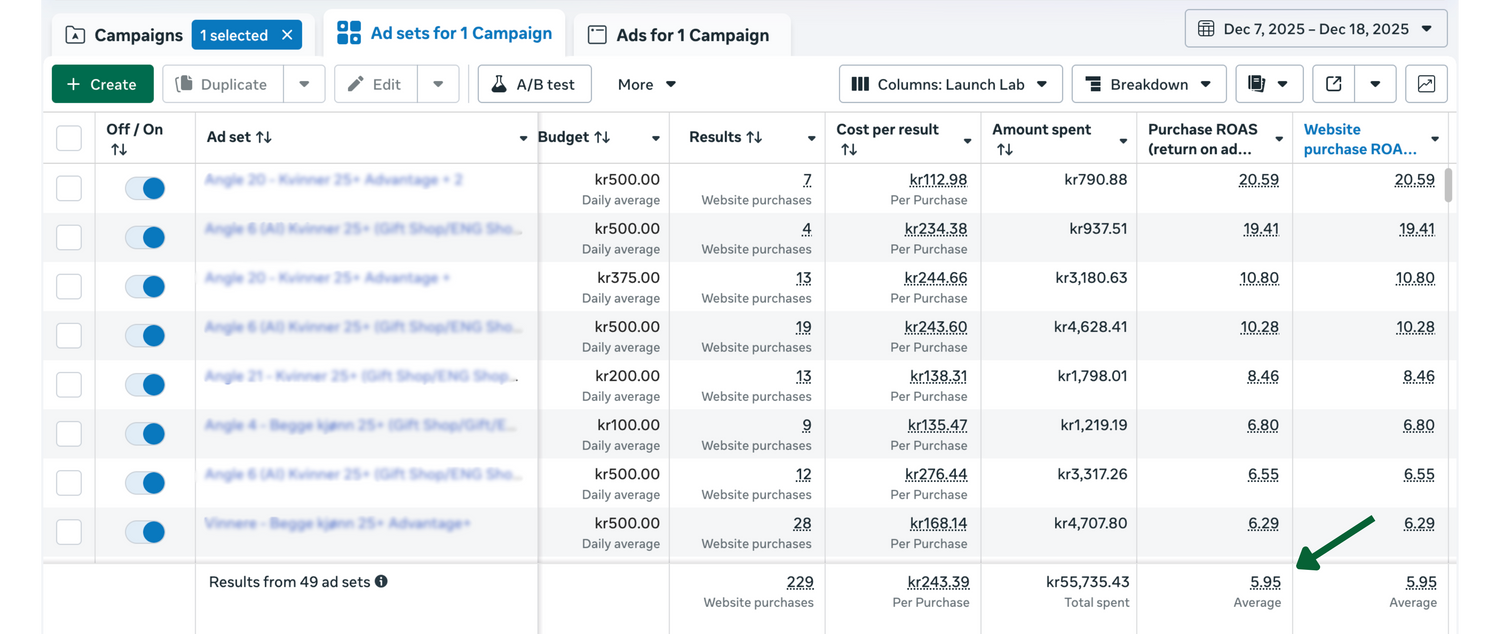Image resolution: width=1500 pixels, height=634 pixels.
Task: Switch to Ads for 1 Campaign tab
Action: (680, 35)
